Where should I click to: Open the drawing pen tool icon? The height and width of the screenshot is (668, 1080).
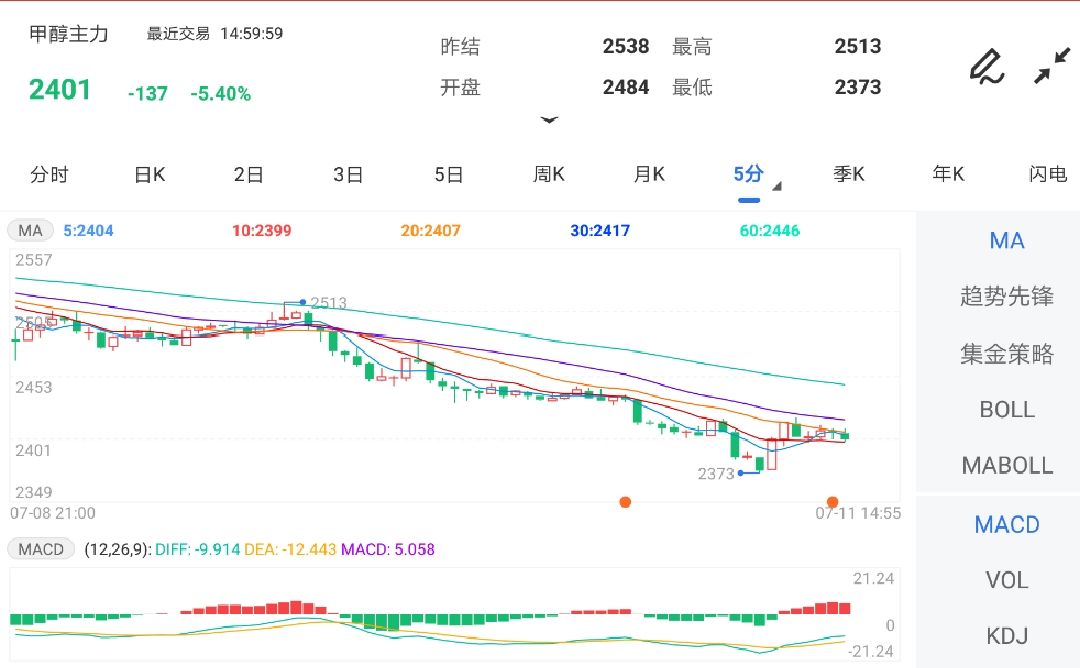click(987, 66)
